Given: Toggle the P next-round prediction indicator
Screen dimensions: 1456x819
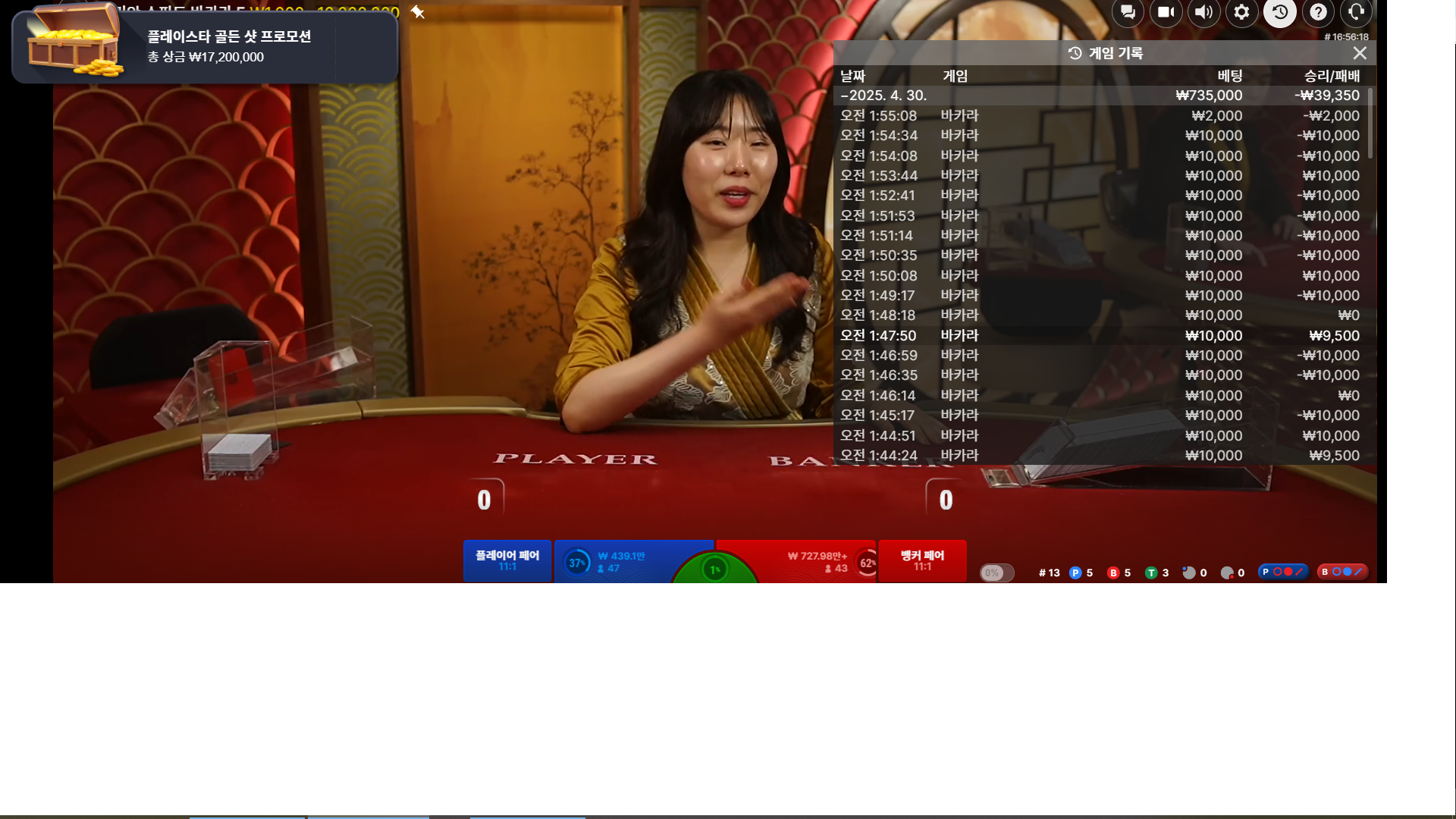Looking at the screenshot, I should pos(1283,572).
